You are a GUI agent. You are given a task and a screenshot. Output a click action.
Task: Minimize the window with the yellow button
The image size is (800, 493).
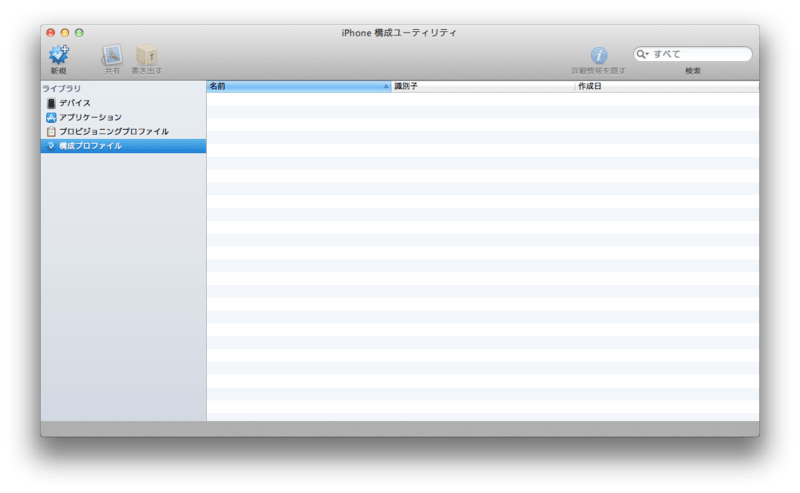[65, 33]
